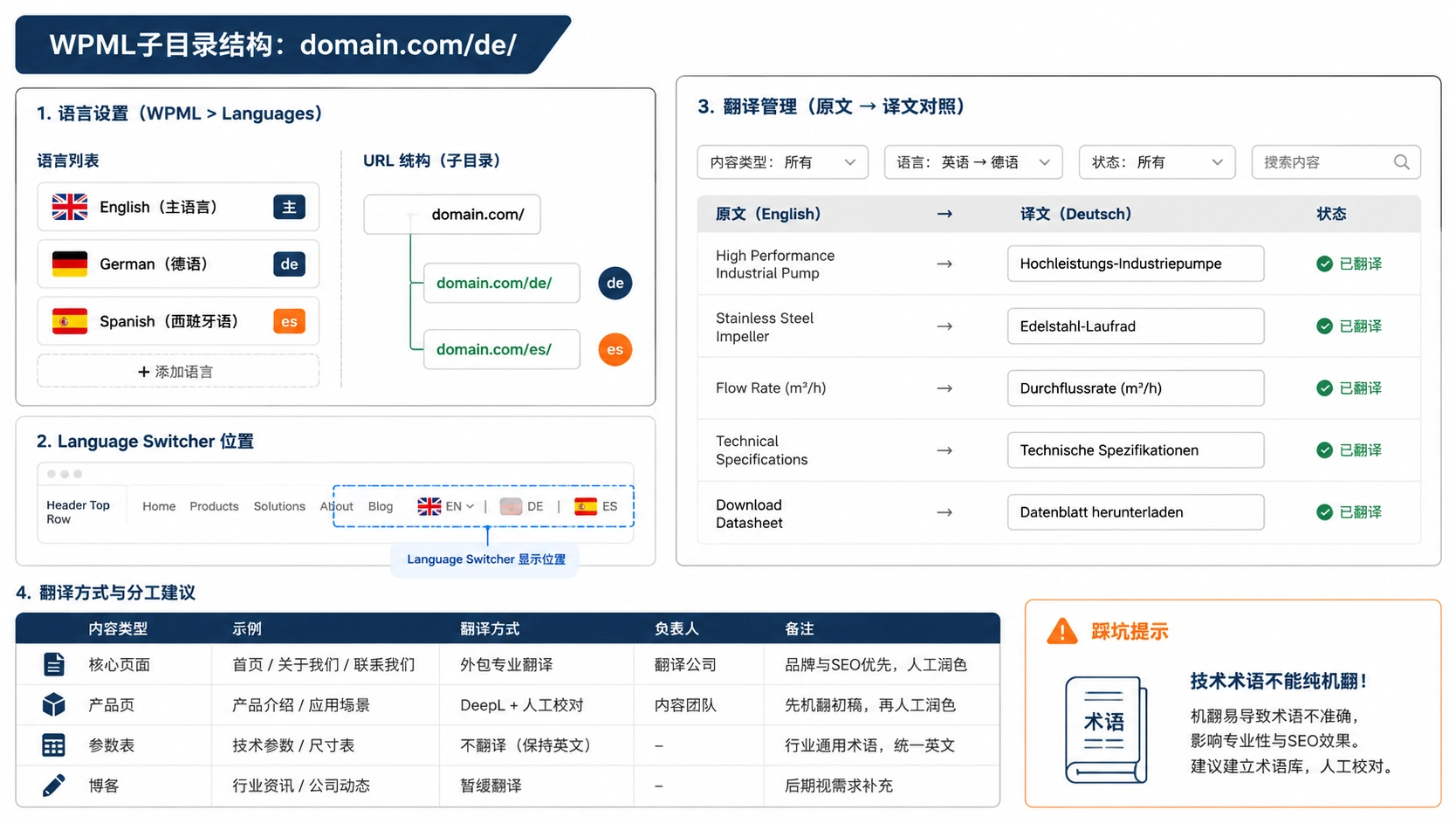This screenshot has width=1456, height=823.
Task: Click the cube icon for 产品页 row
Action: click(54, 704)
